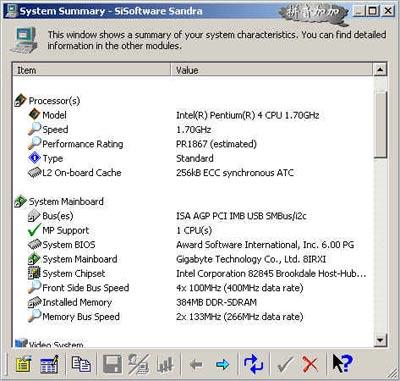Click the scrollbar down arrow

pyautogui.click(x=380, y=340)
